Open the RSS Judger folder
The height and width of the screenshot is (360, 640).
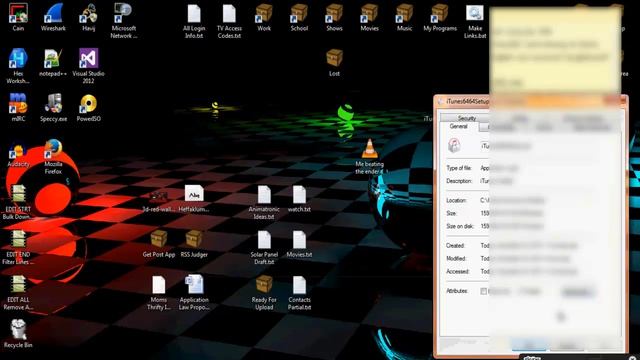[194, 243]
